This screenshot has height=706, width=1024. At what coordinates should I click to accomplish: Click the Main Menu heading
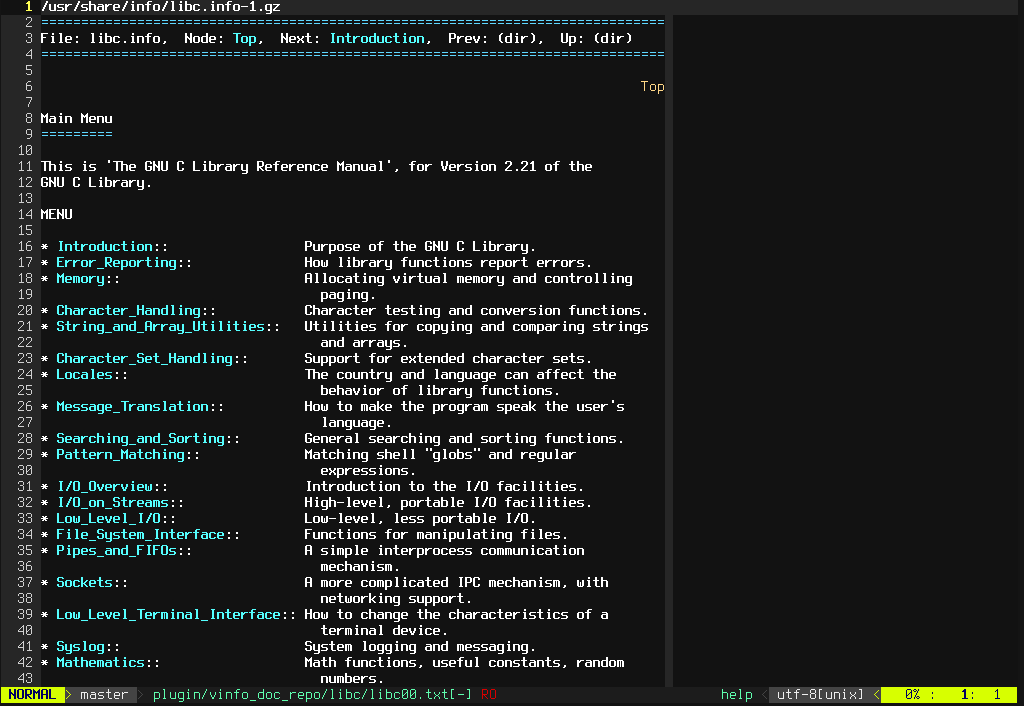[x=76, y=118]
